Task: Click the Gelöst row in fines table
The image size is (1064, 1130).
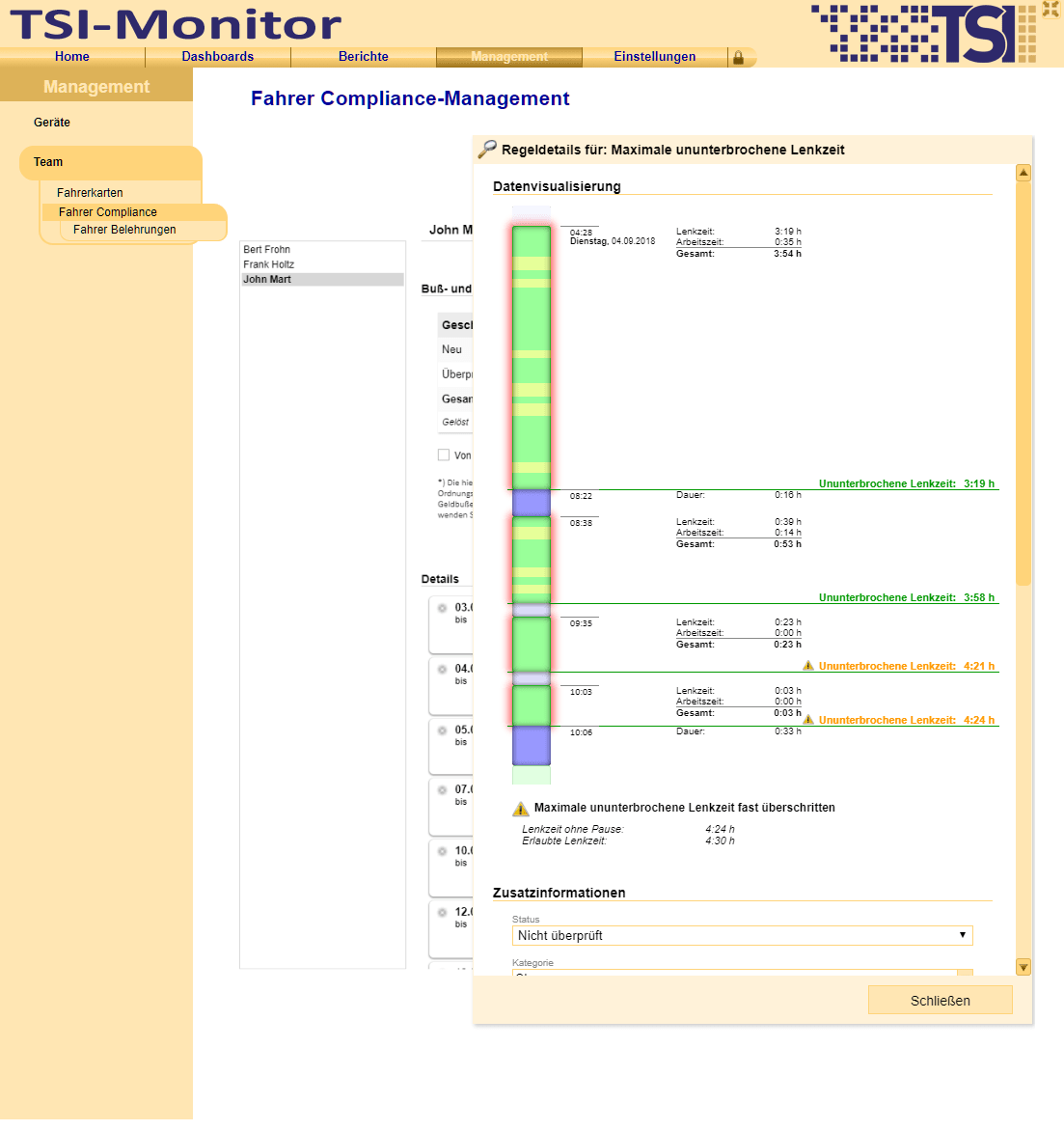Action: 455,423
